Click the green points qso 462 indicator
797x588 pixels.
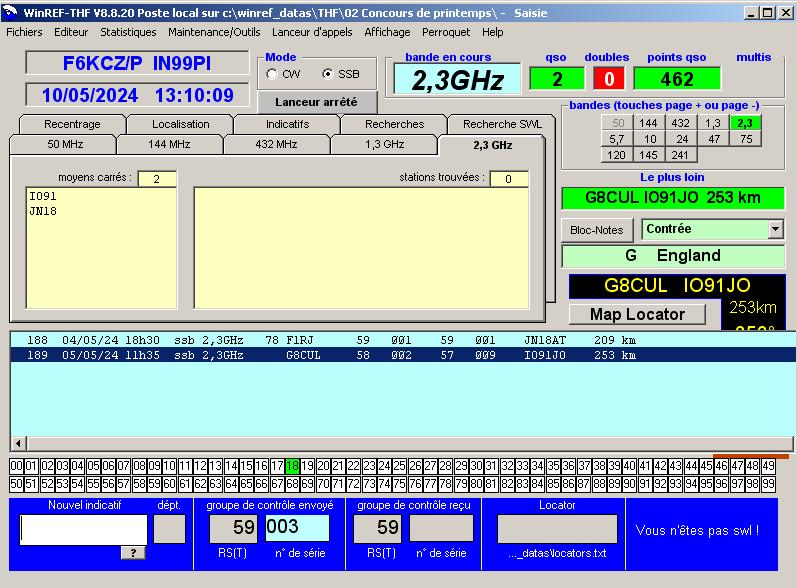[x=677, y=79]
